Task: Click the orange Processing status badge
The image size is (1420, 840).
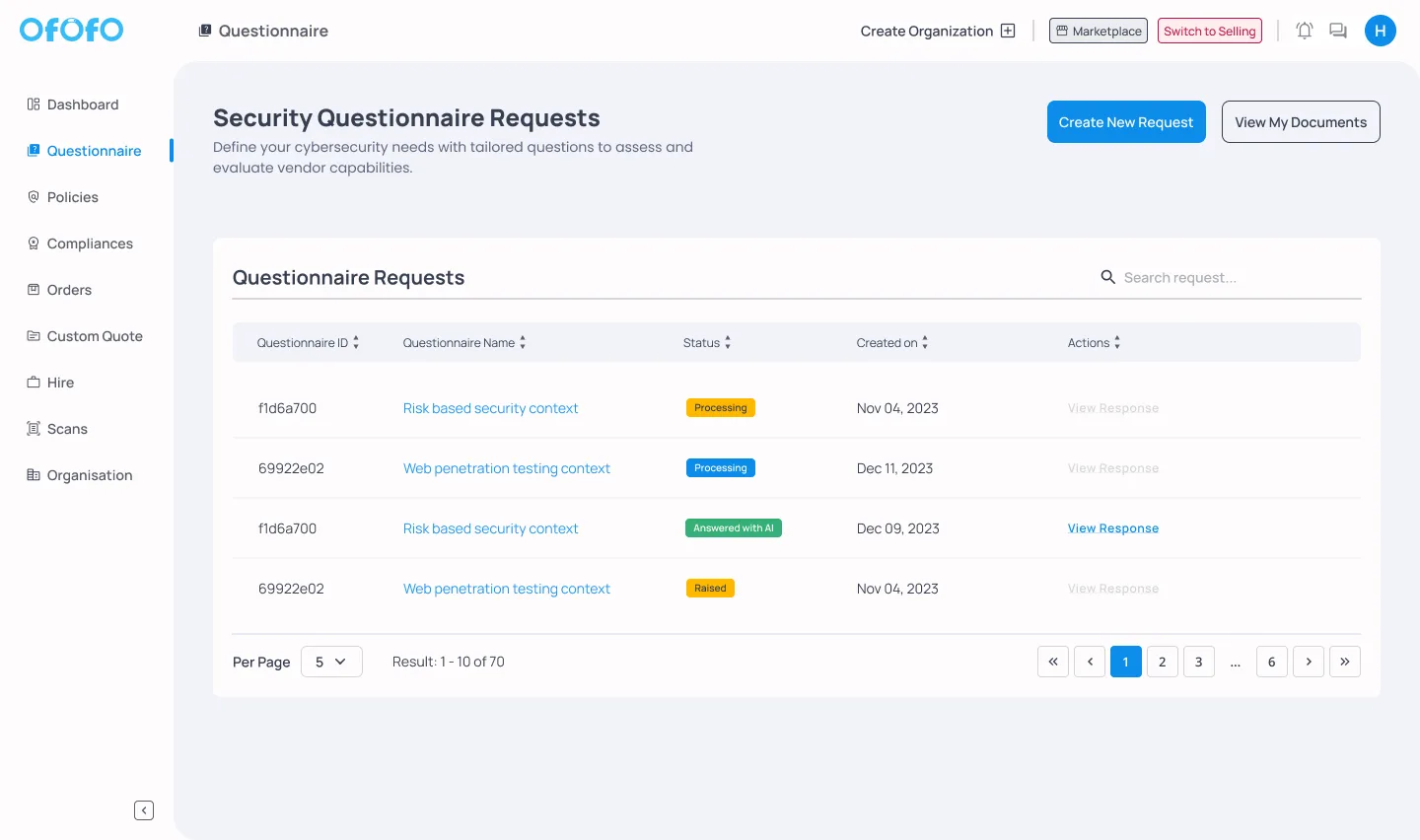Action: (721, 408)
